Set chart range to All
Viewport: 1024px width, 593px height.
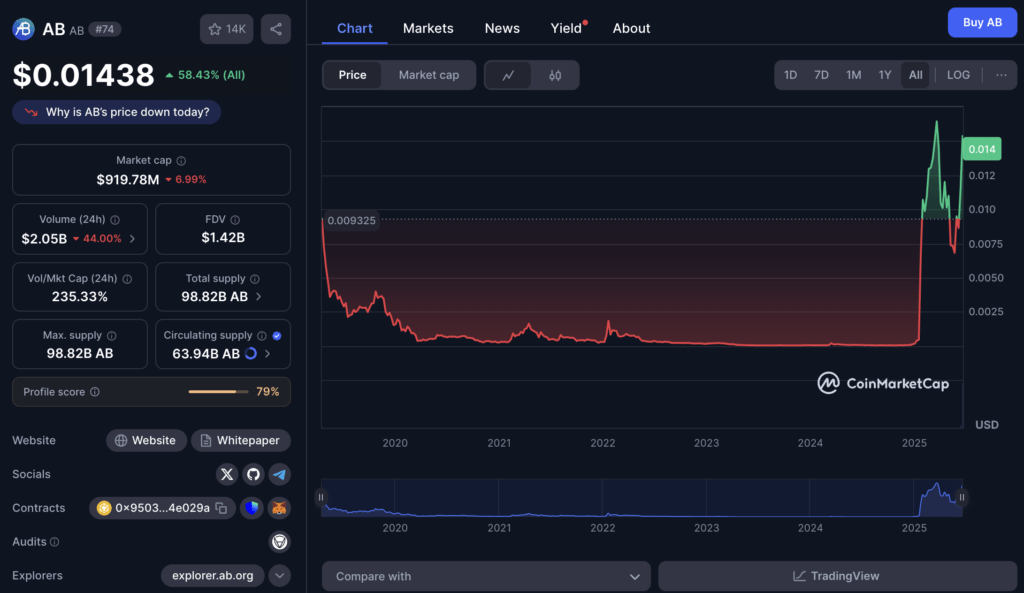[916, 75]
